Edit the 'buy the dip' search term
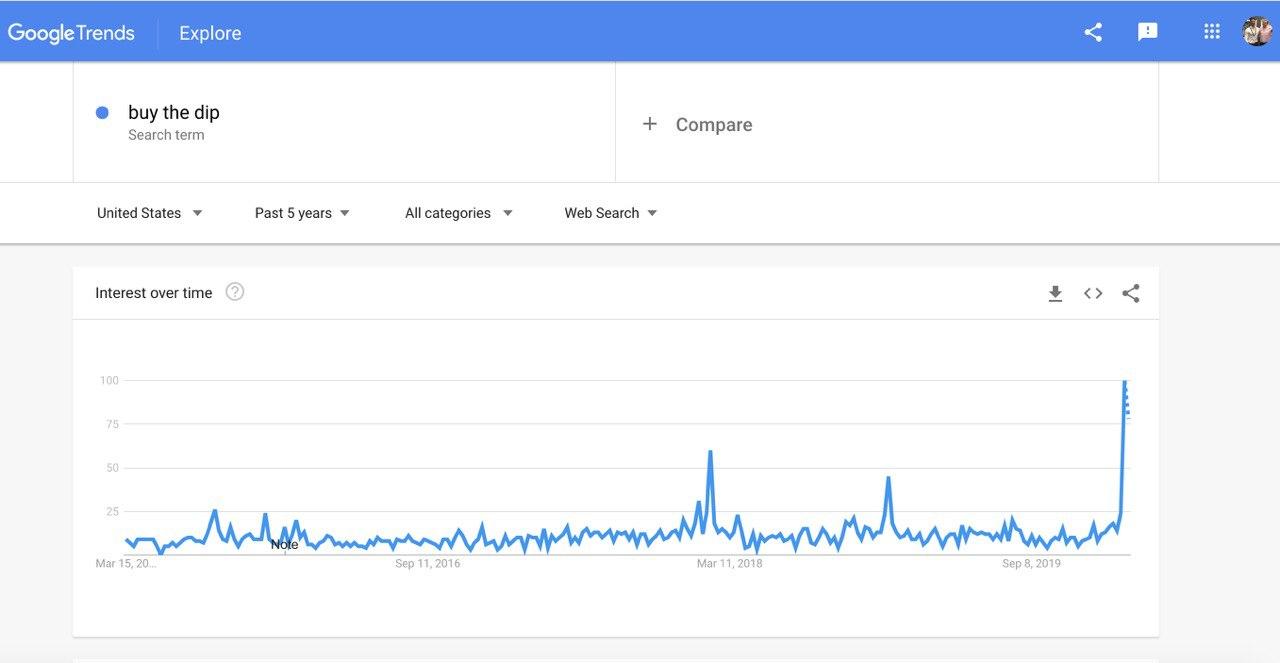The image size is (1280, 663). pos(174,113)
